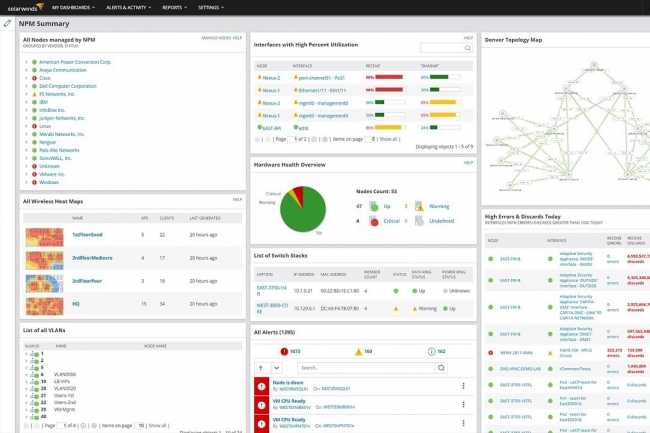
Task: Click the pencil edit icon beside NPM Summary
Action: coord(8,22)
